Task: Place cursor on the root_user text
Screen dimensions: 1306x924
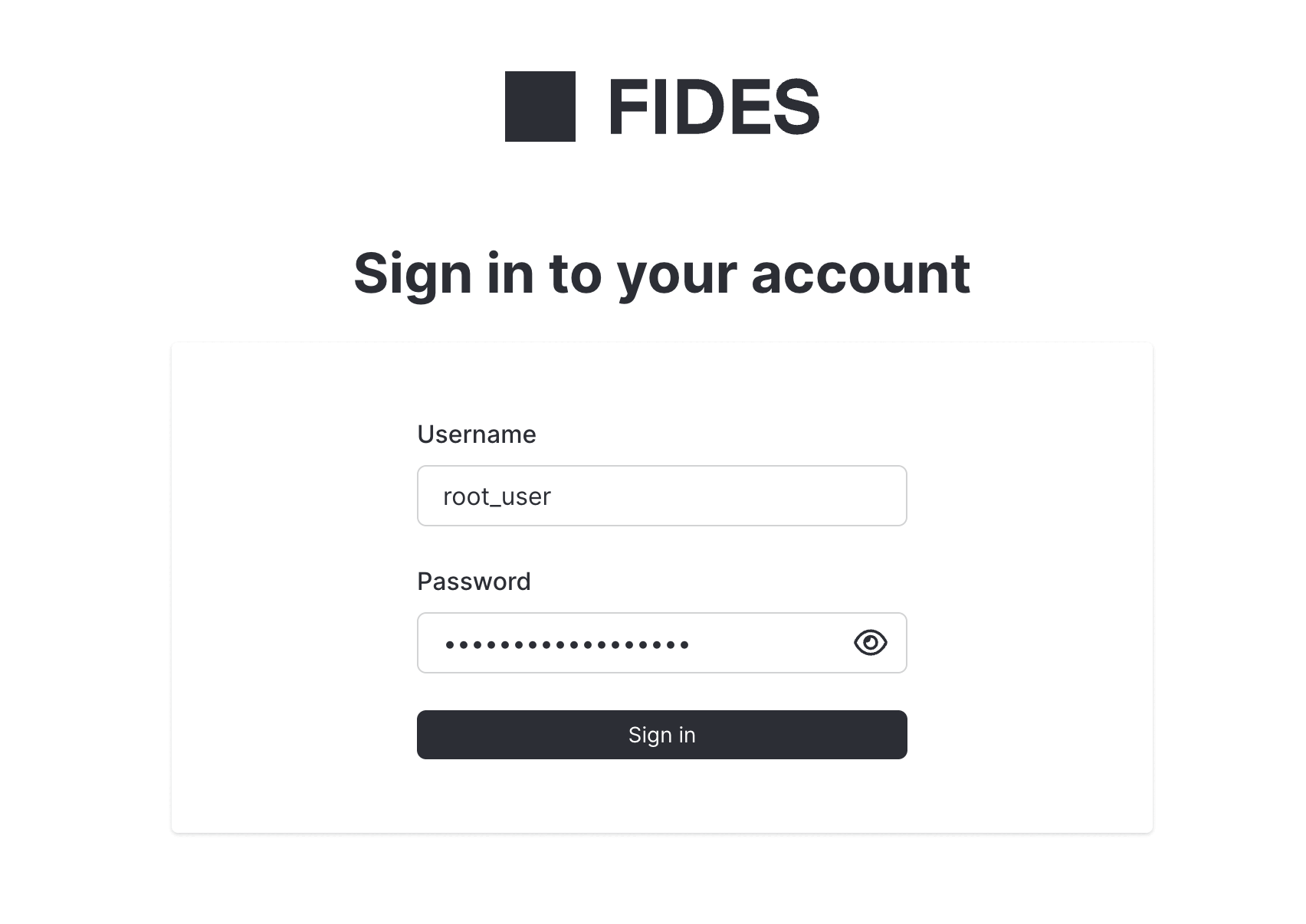Action: pyautogui.click(x=497, y=496)
